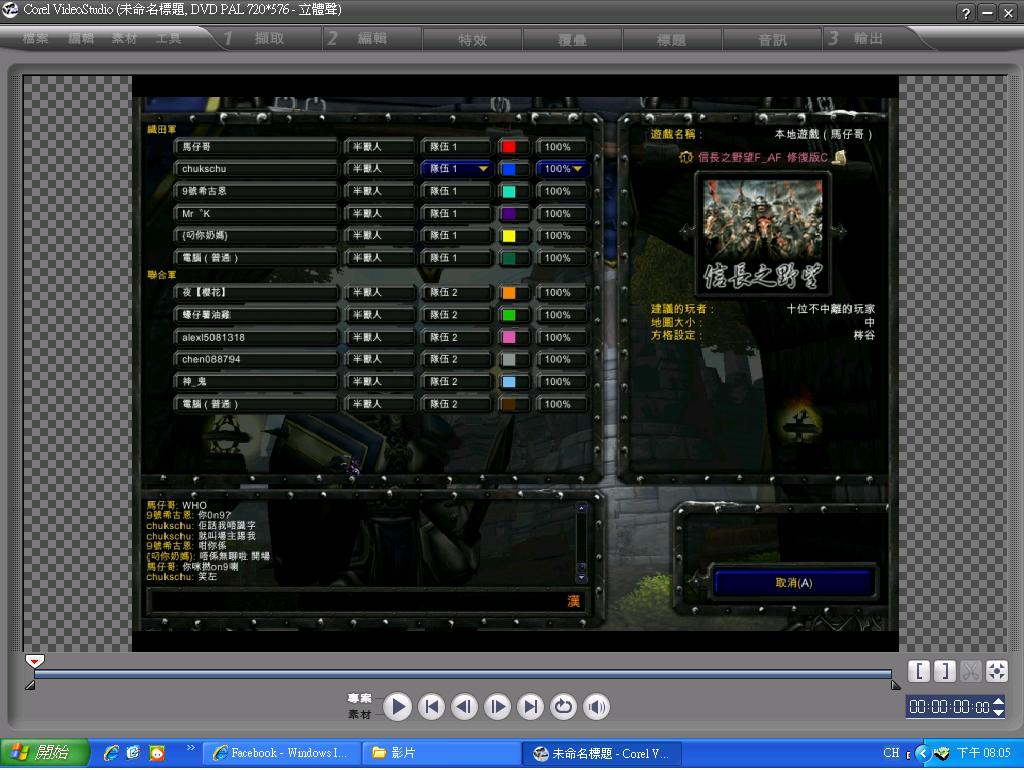Go to the 特效 step tab
Image resolution: width=1024 pixels, height=770 pixels.
click(x=472, y=40)
